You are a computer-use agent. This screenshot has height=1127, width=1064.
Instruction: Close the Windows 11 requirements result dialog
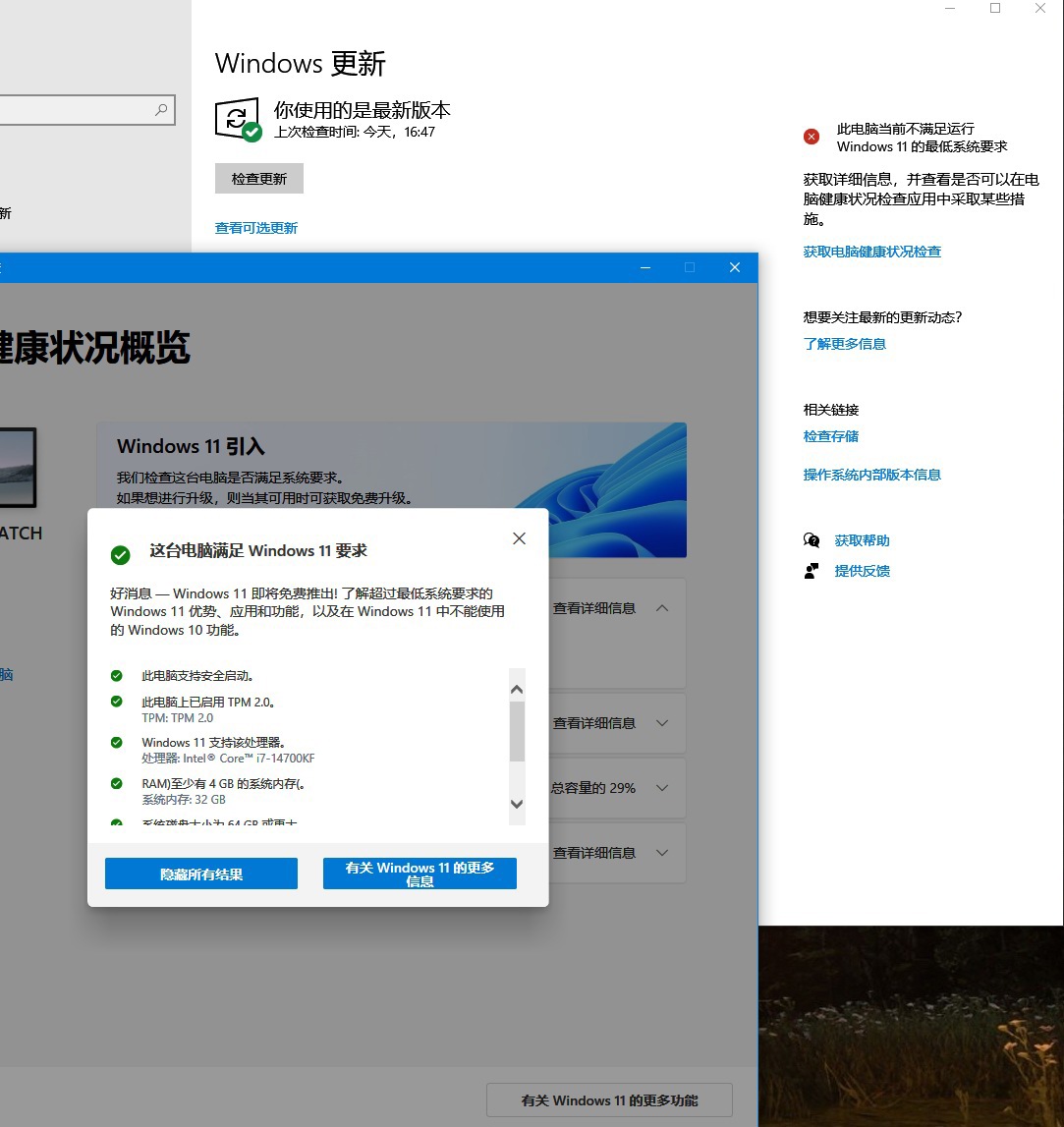(520, 538)
